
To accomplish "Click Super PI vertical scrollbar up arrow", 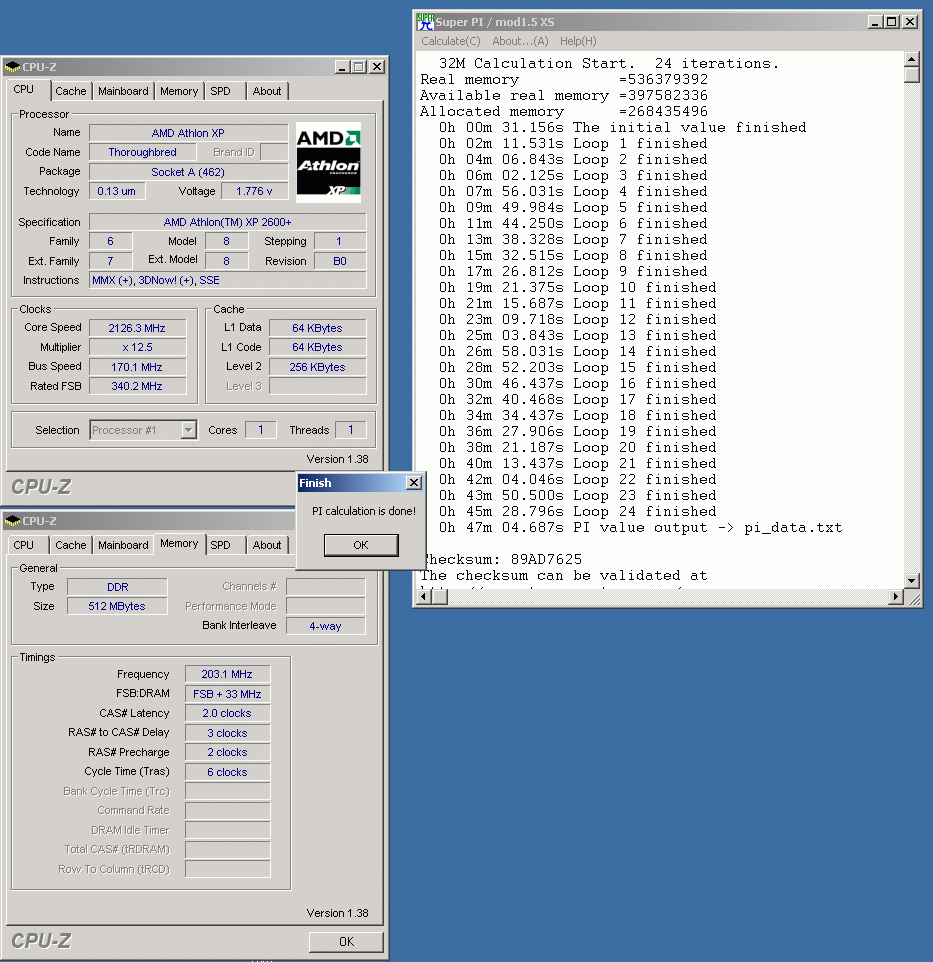I will click(912, 60).
